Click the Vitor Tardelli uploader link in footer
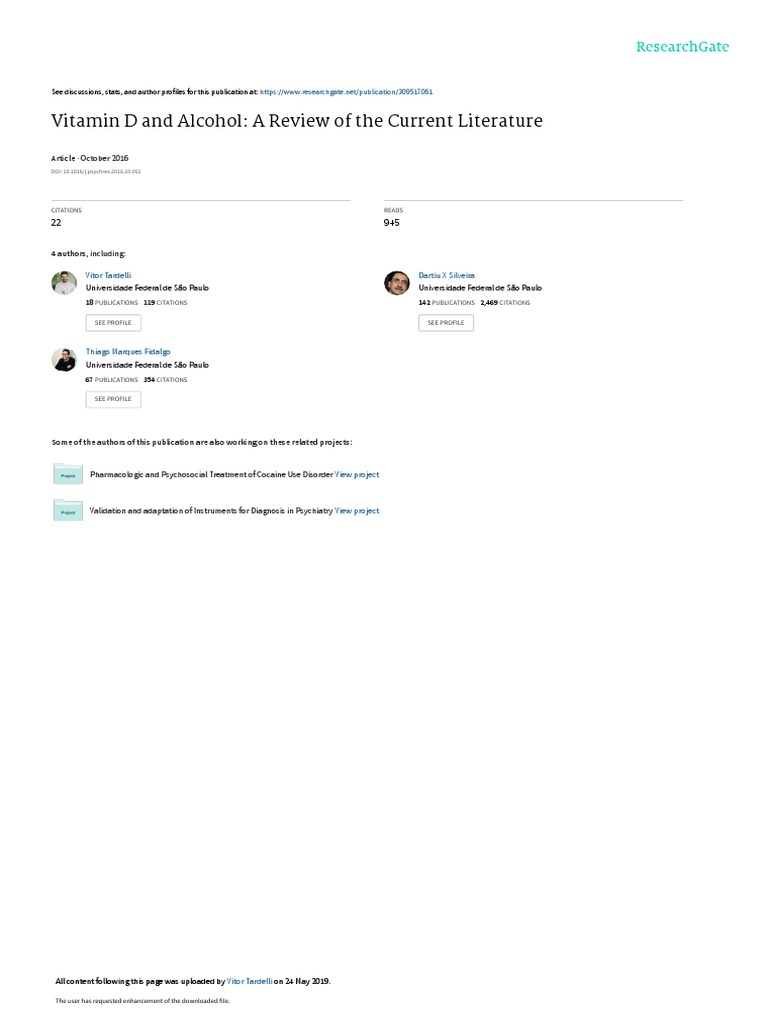768x1024 pixels. point(249,981)
